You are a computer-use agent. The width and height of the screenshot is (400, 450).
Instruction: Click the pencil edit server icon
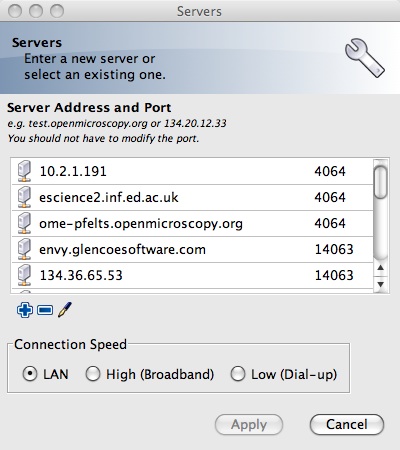pyautogui.click(x=65, y=310)
